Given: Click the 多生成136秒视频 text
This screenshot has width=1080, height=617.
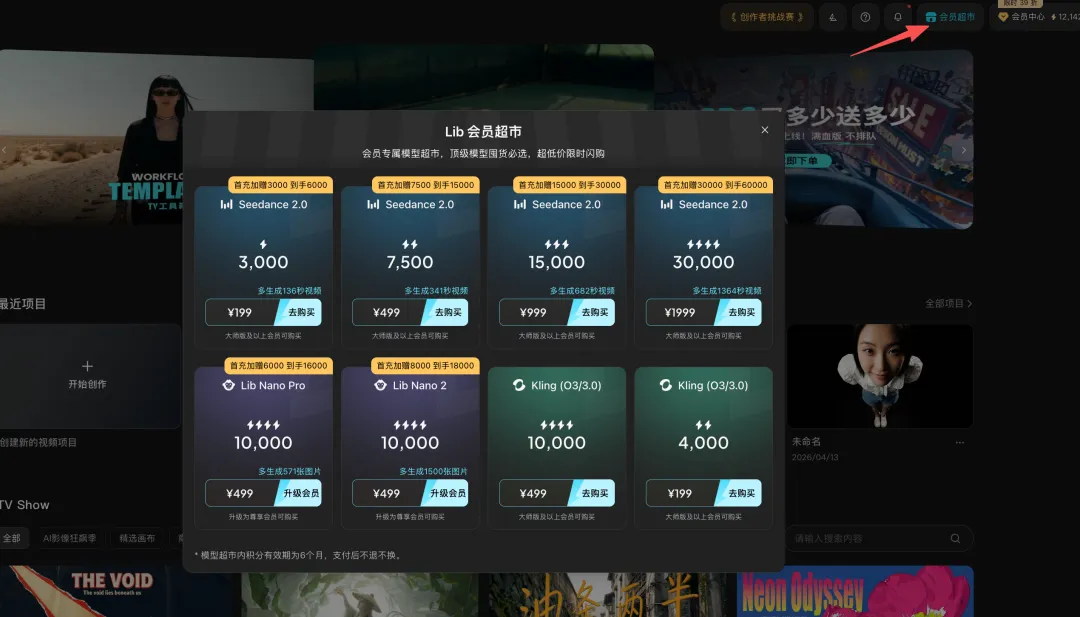Looking at the screenshot, I should click(289, 291).
